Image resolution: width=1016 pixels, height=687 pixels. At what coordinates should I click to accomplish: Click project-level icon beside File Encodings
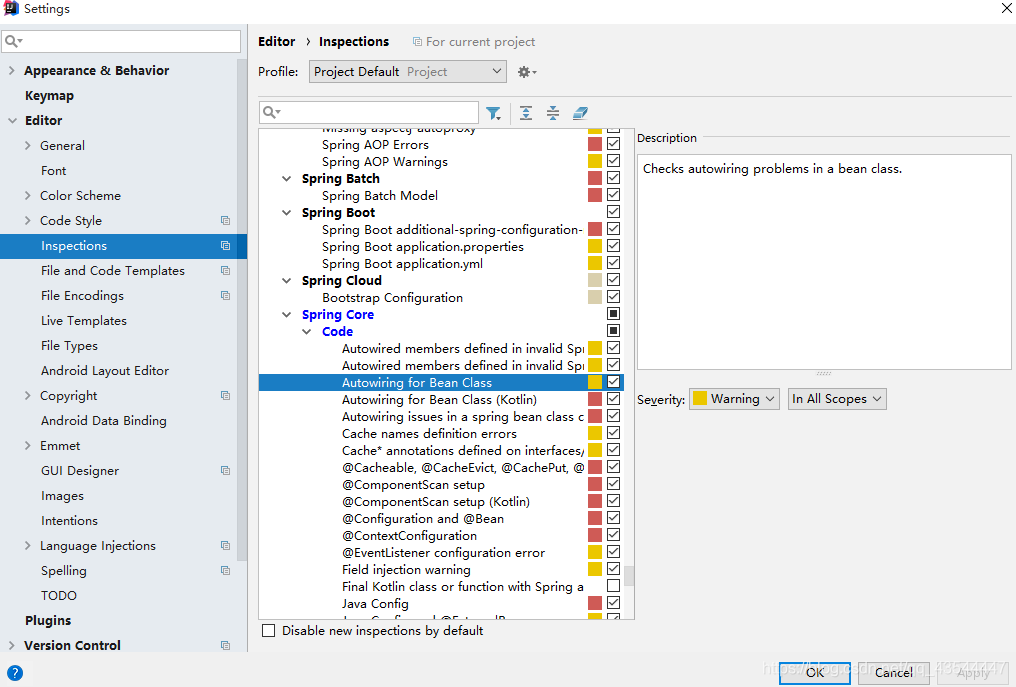(225, 296)
